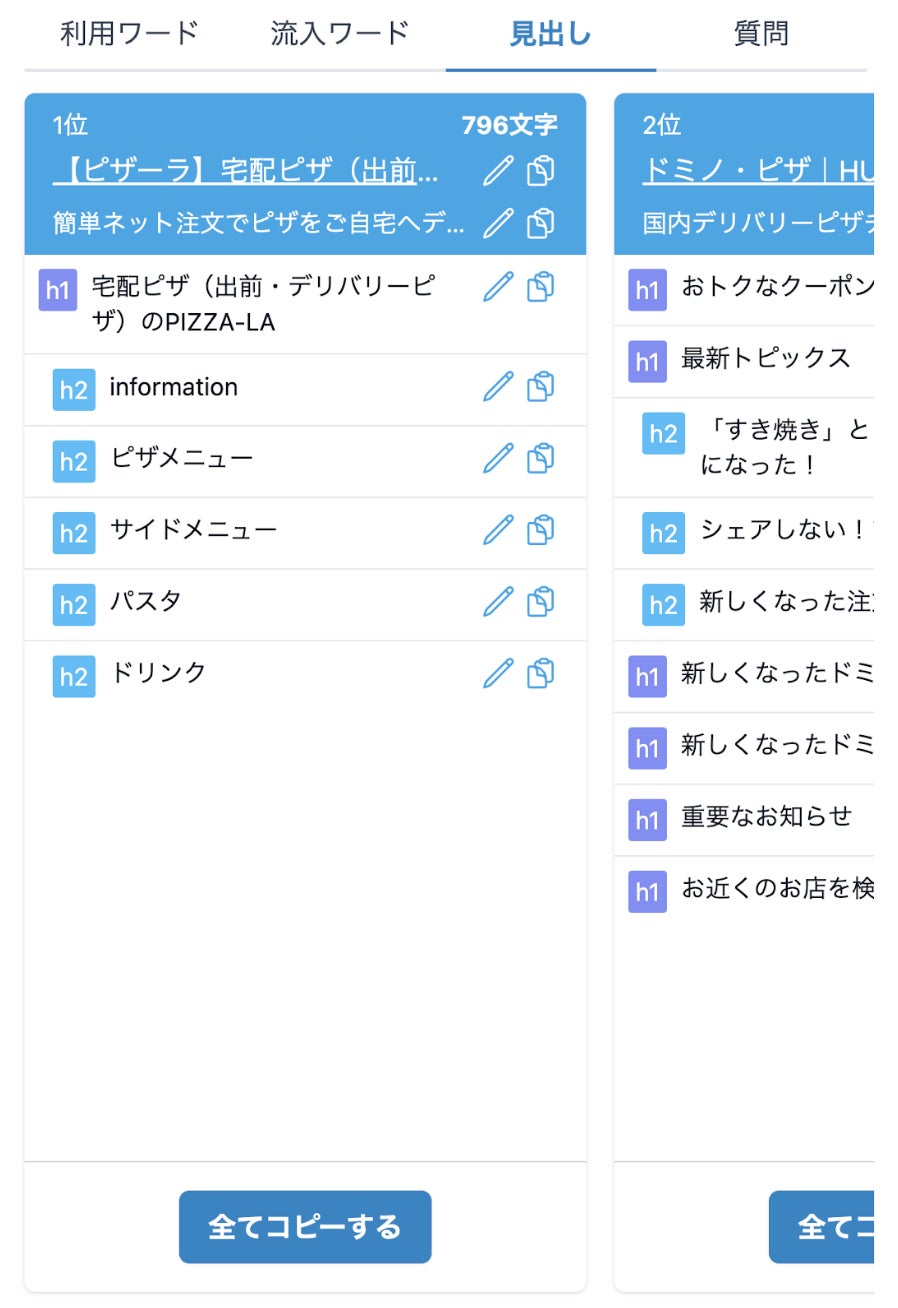
Task: Copy the 宅配ピザ PIZZA-LA h1 heading
Action: (x=541, y=287)
